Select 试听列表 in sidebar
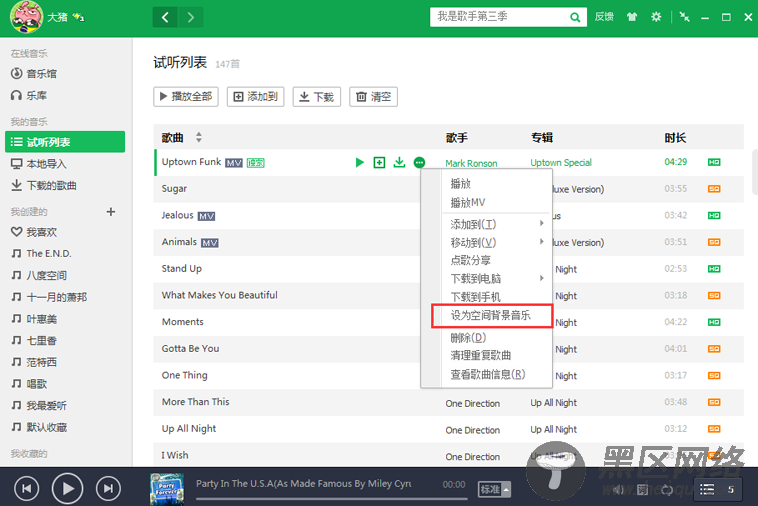 coord(65,142)
